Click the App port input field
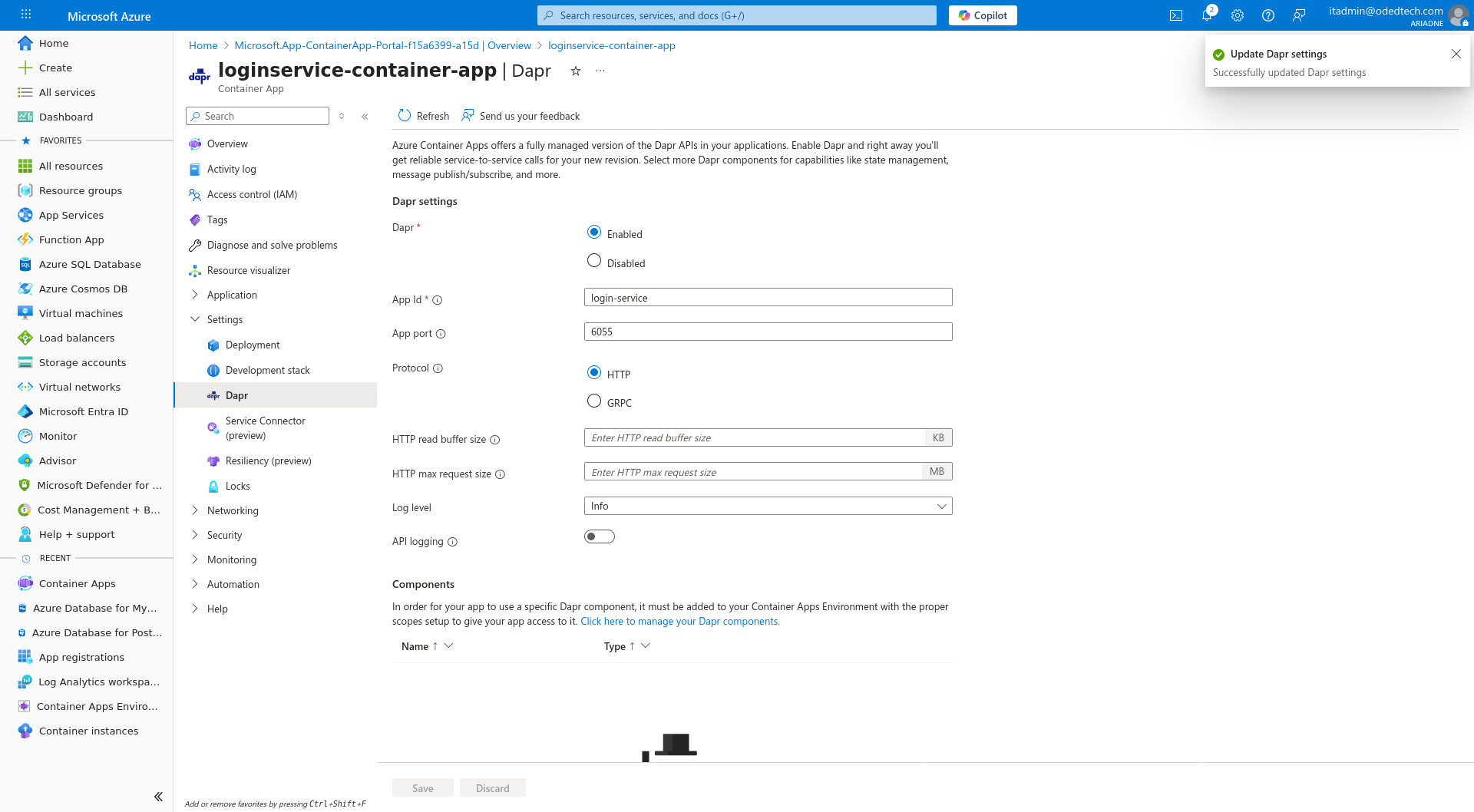Image resolution: width=1474 pixels, height=812 pixels. [x=768, y=332]
